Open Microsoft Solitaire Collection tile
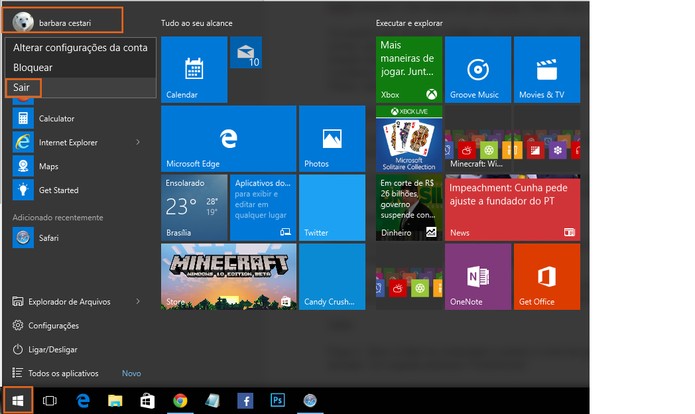This screenshot has height=414, width=695. click(x=409, y=139)
